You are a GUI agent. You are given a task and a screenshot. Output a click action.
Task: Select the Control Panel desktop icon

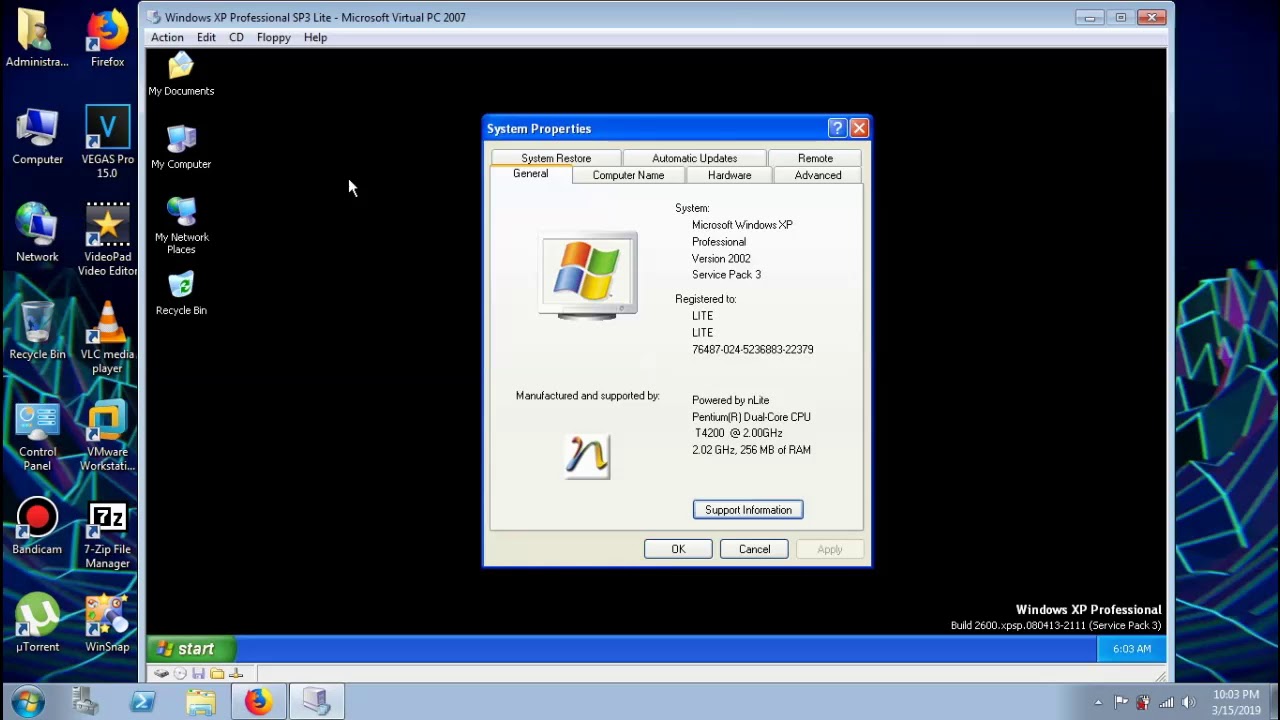37,435
